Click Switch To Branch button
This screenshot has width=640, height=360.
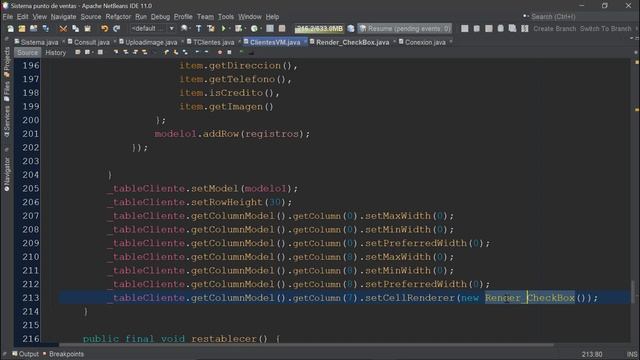tap(605, 29)
